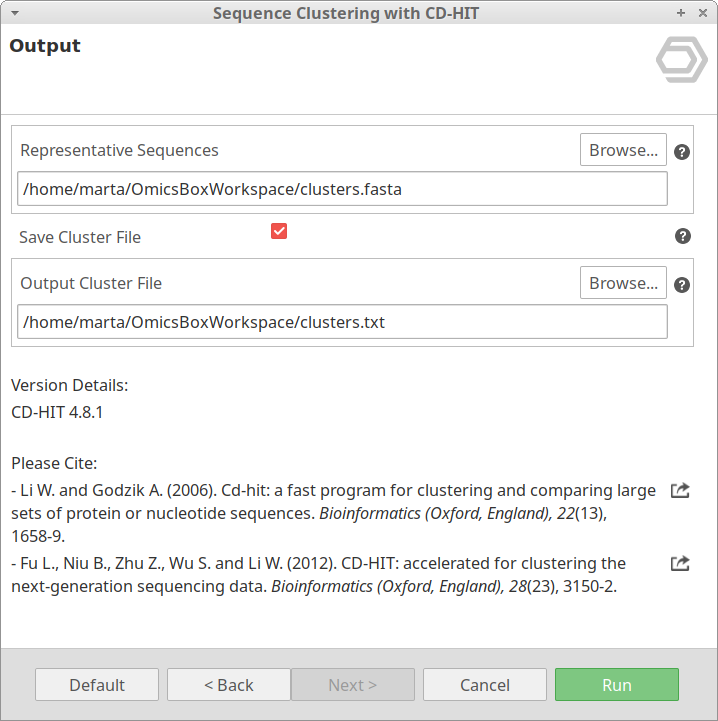Open the window menu arrow in title bar
This screenshot has height=721, width=718.
(x=14, y=13)
